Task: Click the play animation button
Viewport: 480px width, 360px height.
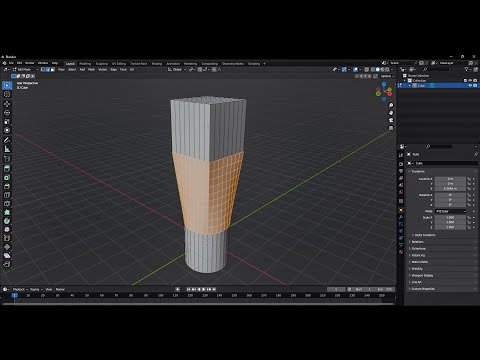Action: click(204, 289)
